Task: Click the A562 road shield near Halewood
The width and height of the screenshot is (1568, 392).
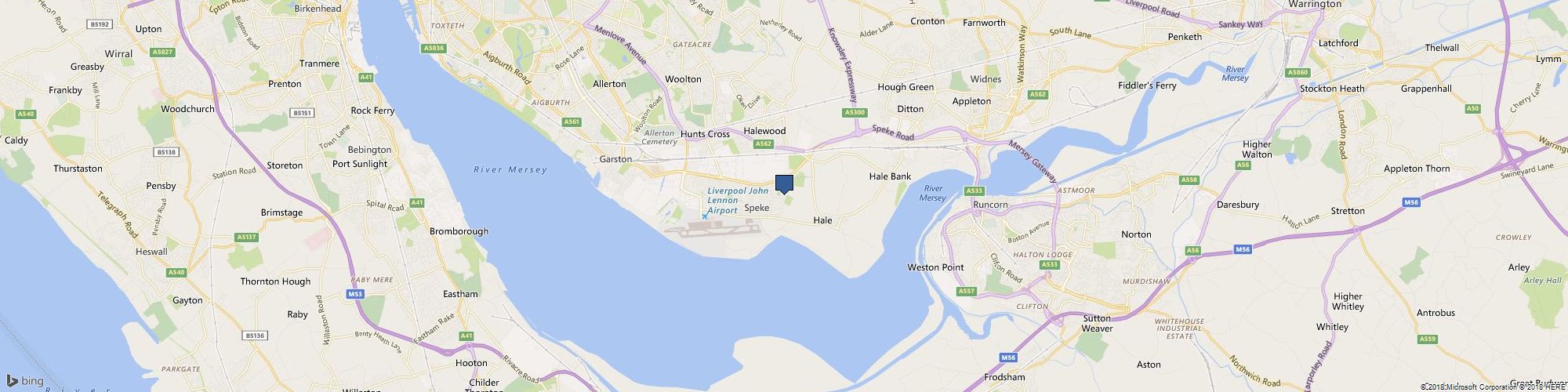Action: (x=763, y=143)
